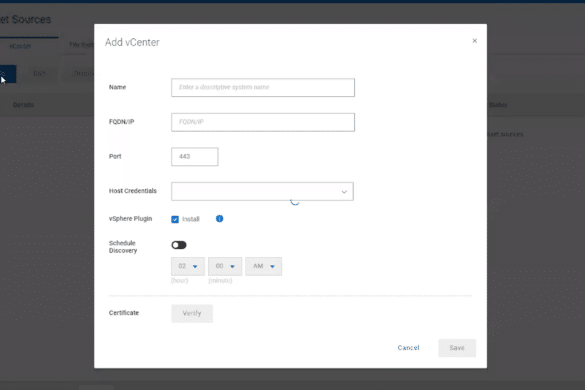This screenshot has width=585, height=390.
Task: Expand the Host Credentials dropdown
Action: point(262,191)
